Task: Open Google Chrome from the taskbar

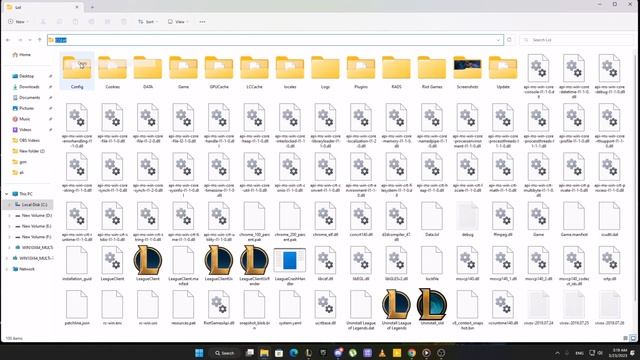Action: [411, 353]
